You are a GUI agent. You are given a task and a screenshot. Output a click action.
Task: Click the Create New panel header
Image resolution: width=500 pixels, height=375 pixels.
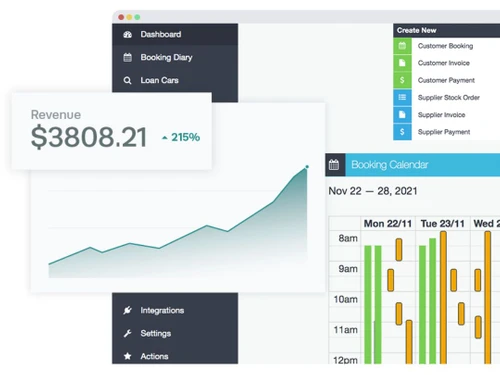pyautogui.click(x=447, y=30)
